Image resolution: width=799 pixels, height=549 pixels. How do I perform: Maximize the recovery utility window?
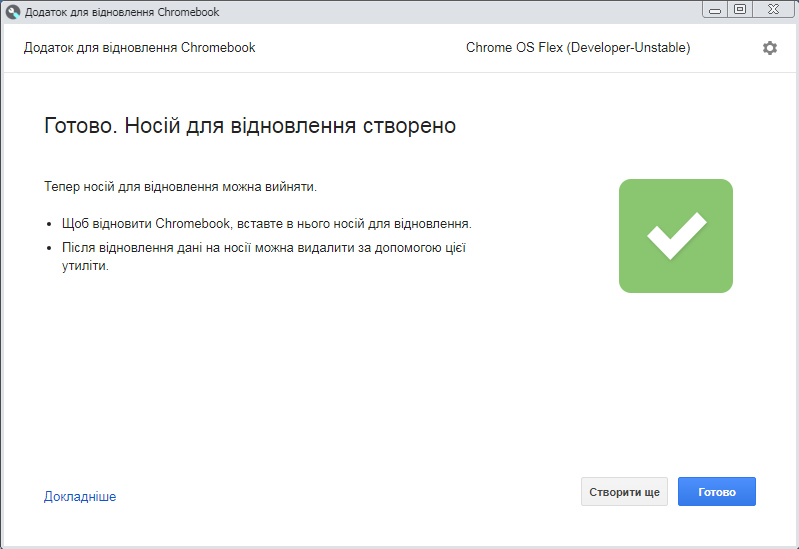(x=740, y=10)
